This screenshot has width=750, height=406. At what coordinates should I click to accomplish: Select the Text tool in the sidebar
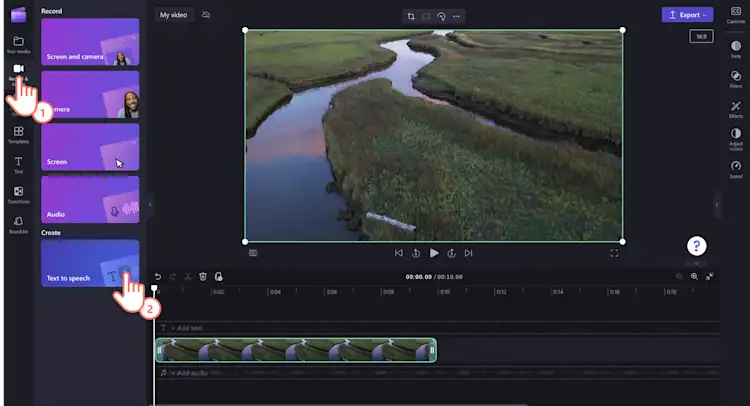[18, 164]
